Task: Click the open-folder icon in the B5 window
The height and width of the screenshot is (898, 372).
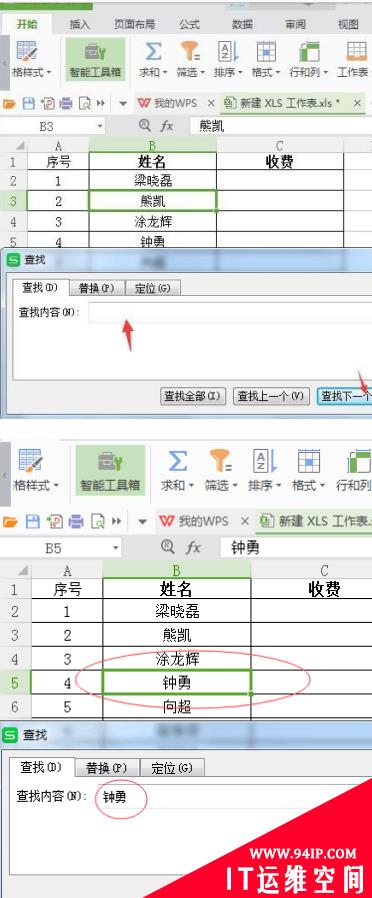Action: pos(10,521)
